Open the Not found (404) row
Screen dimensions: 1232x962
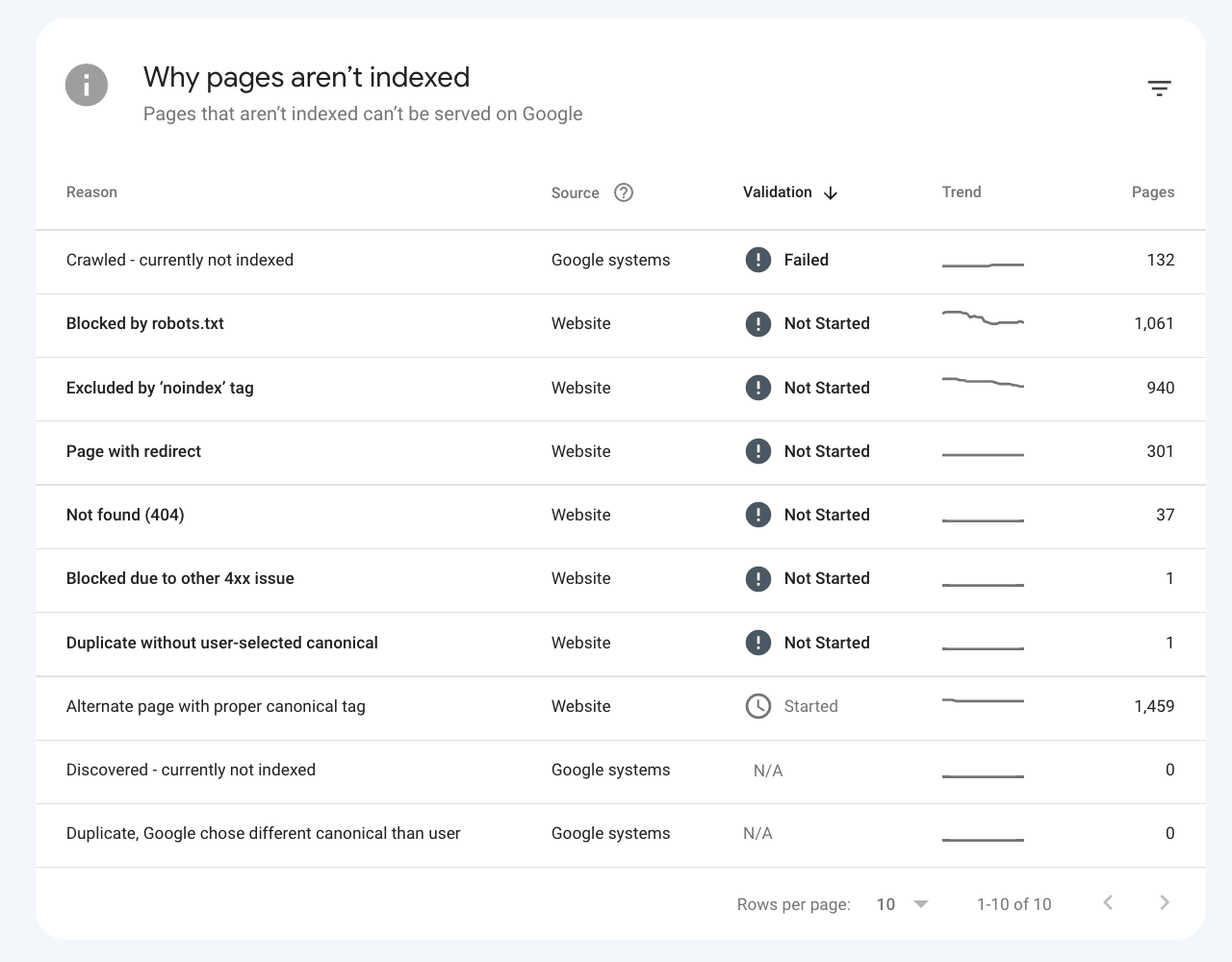click(621, 517)
